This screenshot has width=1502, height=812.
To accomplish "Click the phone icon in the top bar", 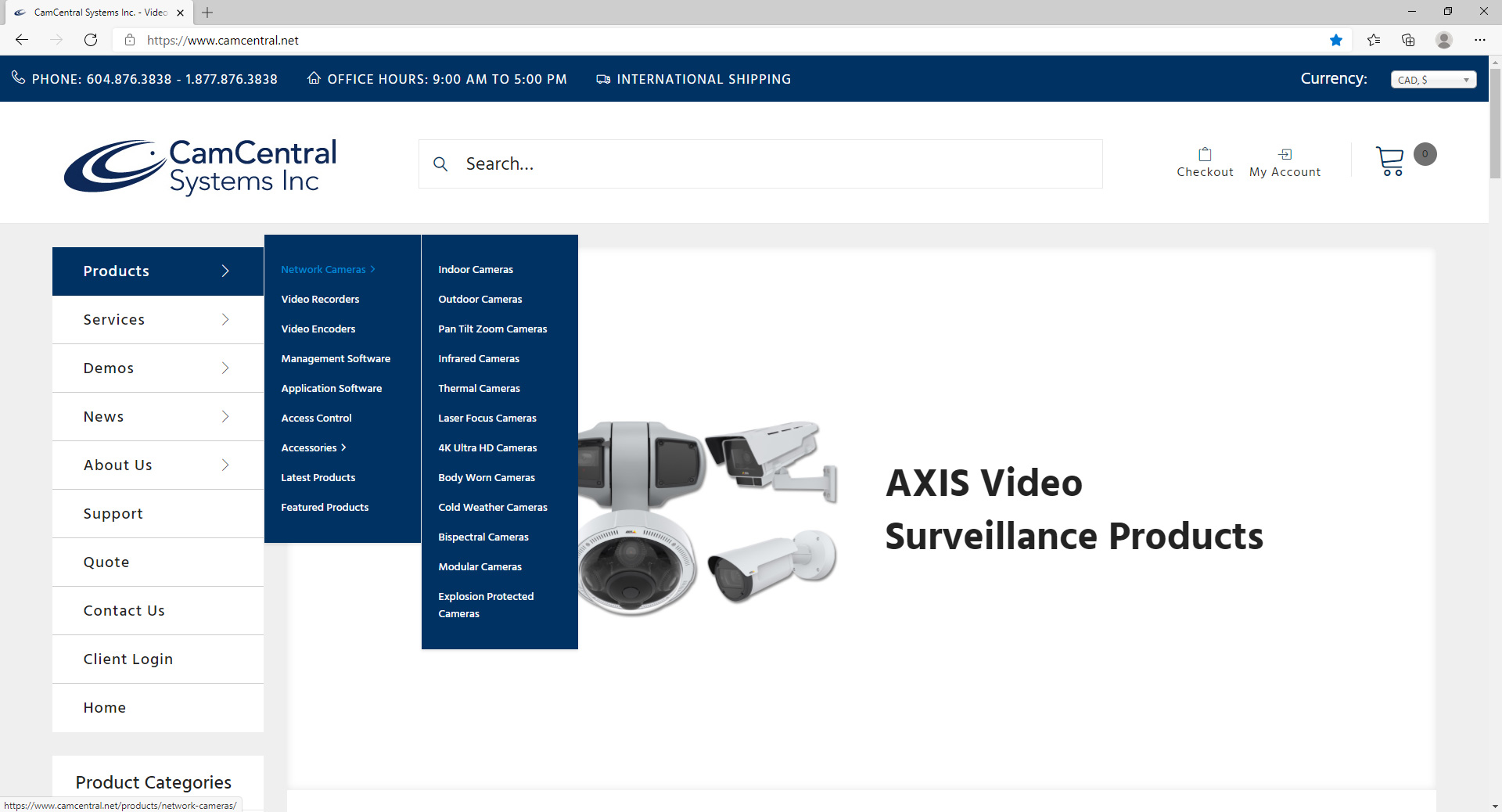I will tap(18, 77).
